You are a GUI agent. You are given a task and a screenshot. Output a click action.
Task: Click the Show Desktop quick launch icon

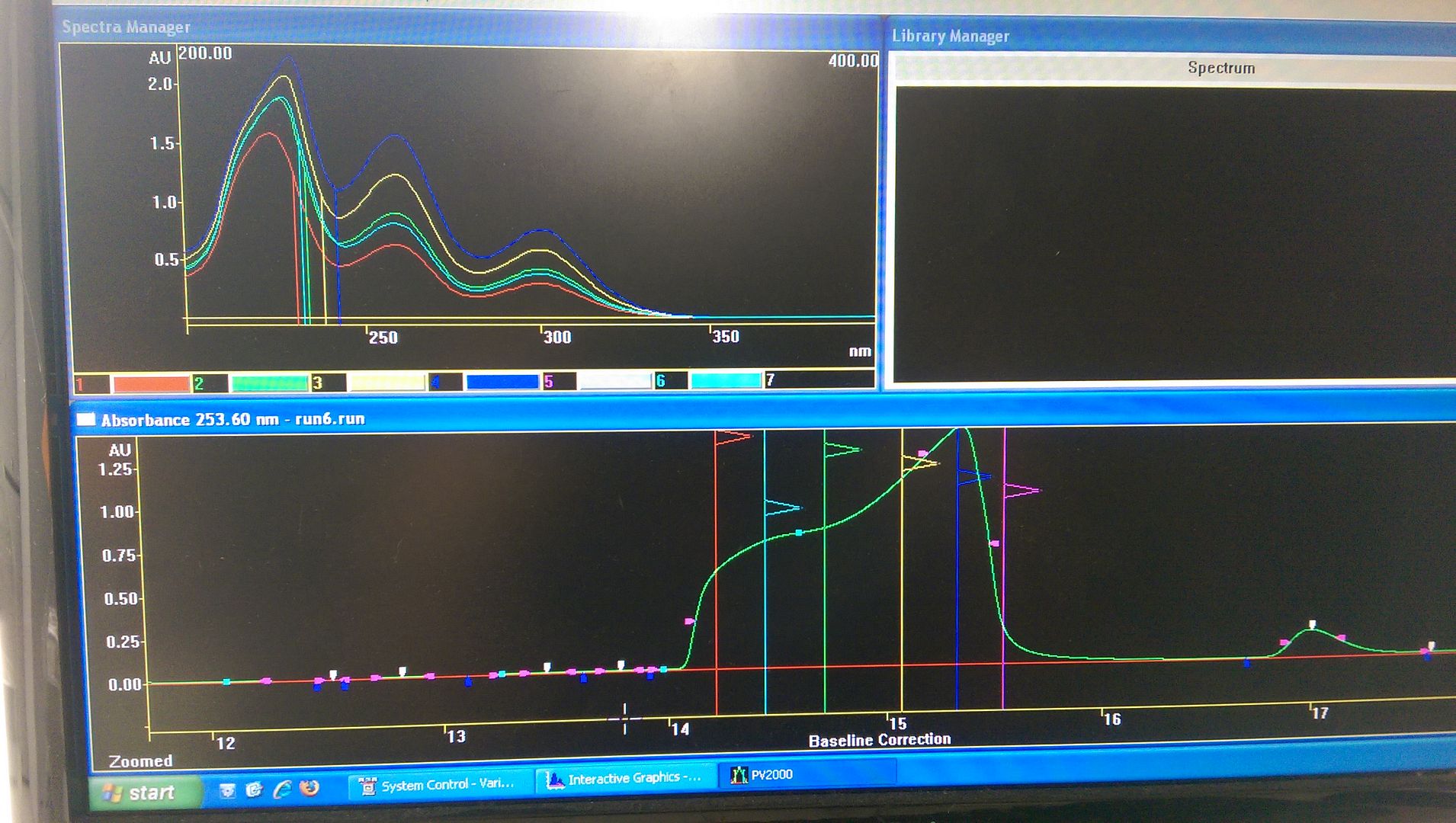coord(227,791)
